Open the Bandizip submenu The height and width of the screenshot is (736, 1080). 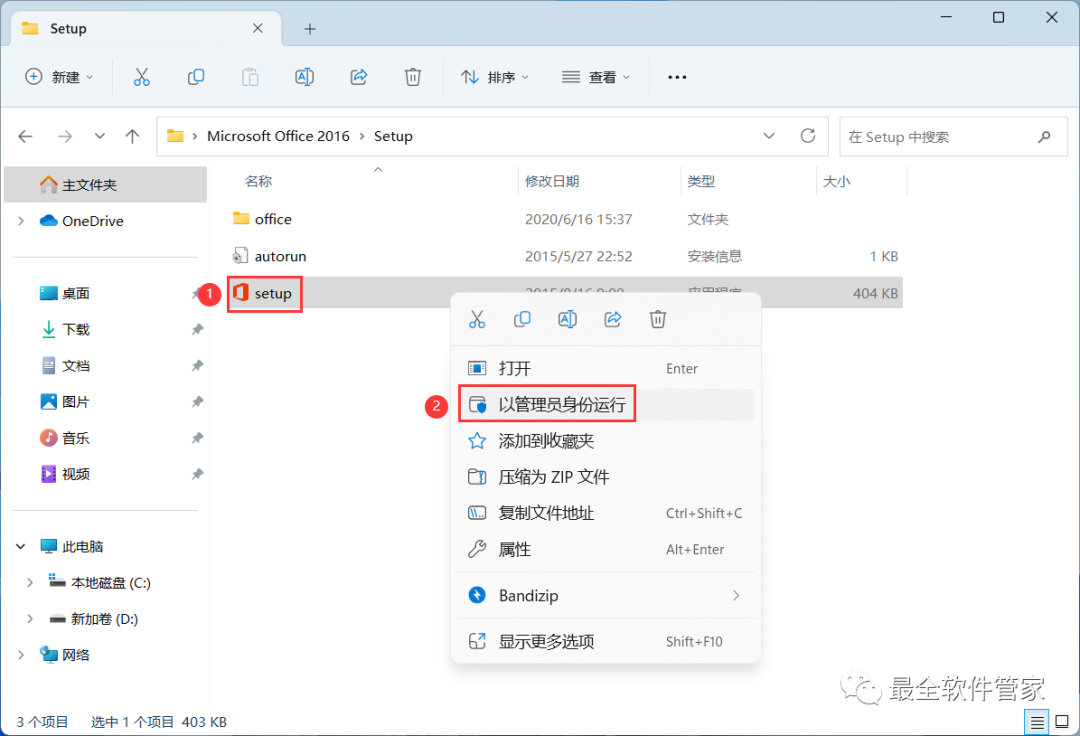coord(606,596)
